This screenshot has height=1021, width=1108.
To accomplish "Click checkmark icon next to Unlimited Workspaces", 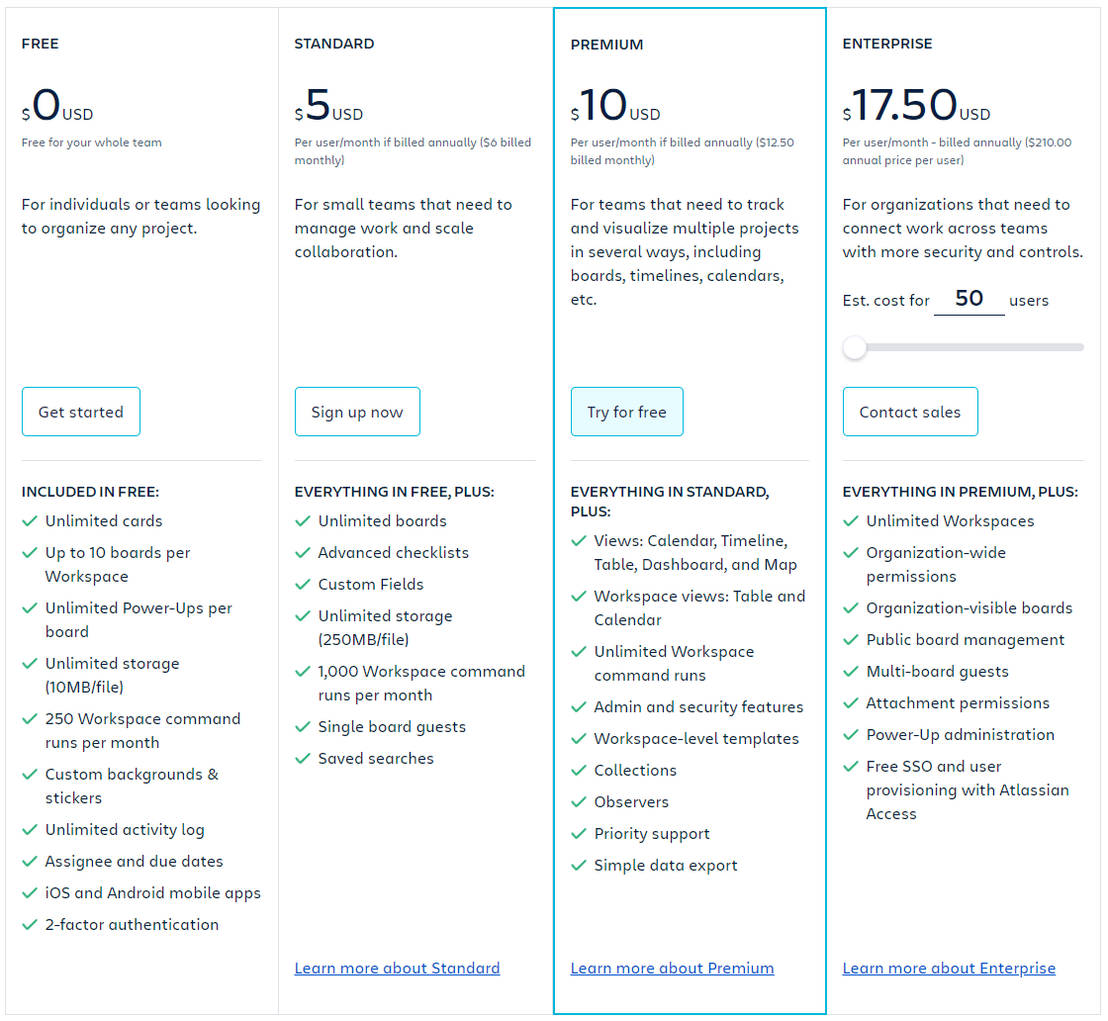I will (x=851, y=521).
